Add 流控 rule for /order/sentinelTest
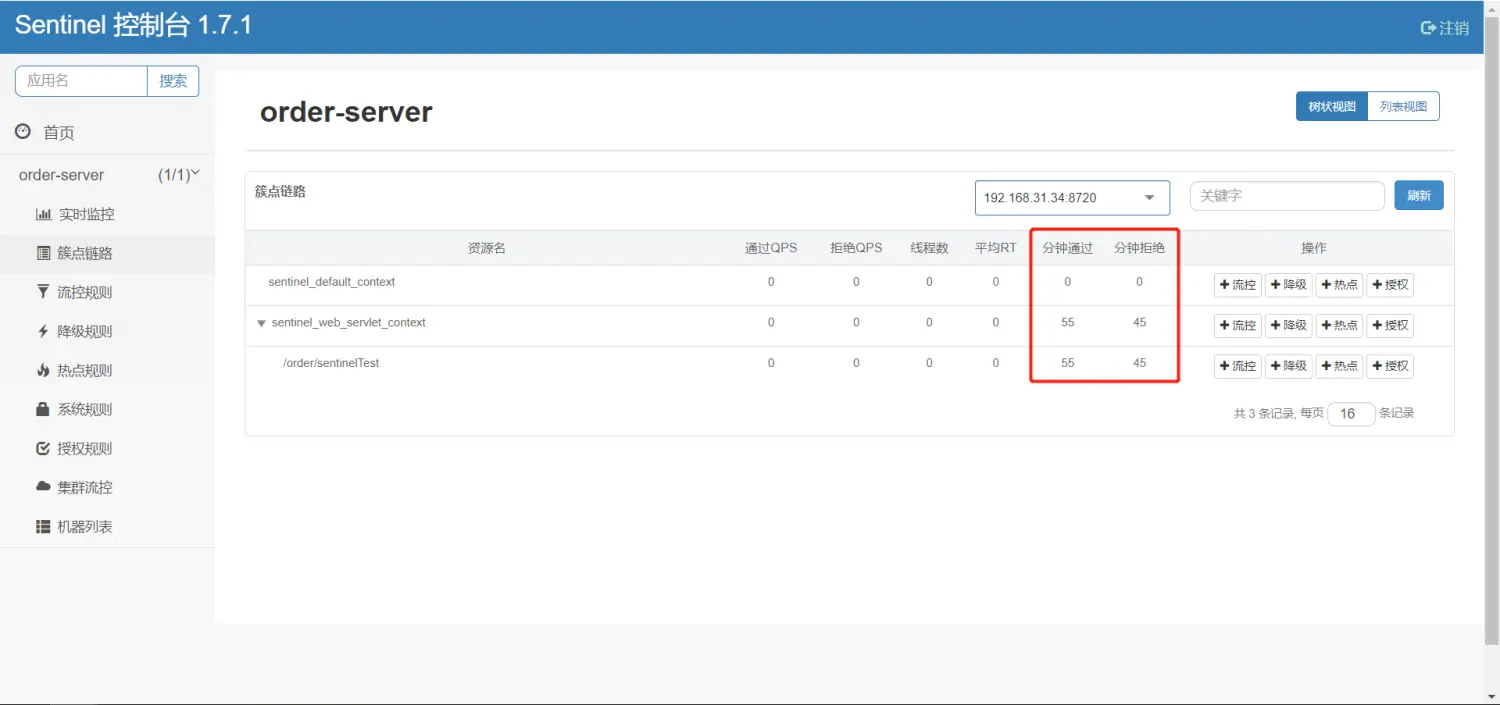This screenshot has height=705, width=1500. 1237,366
